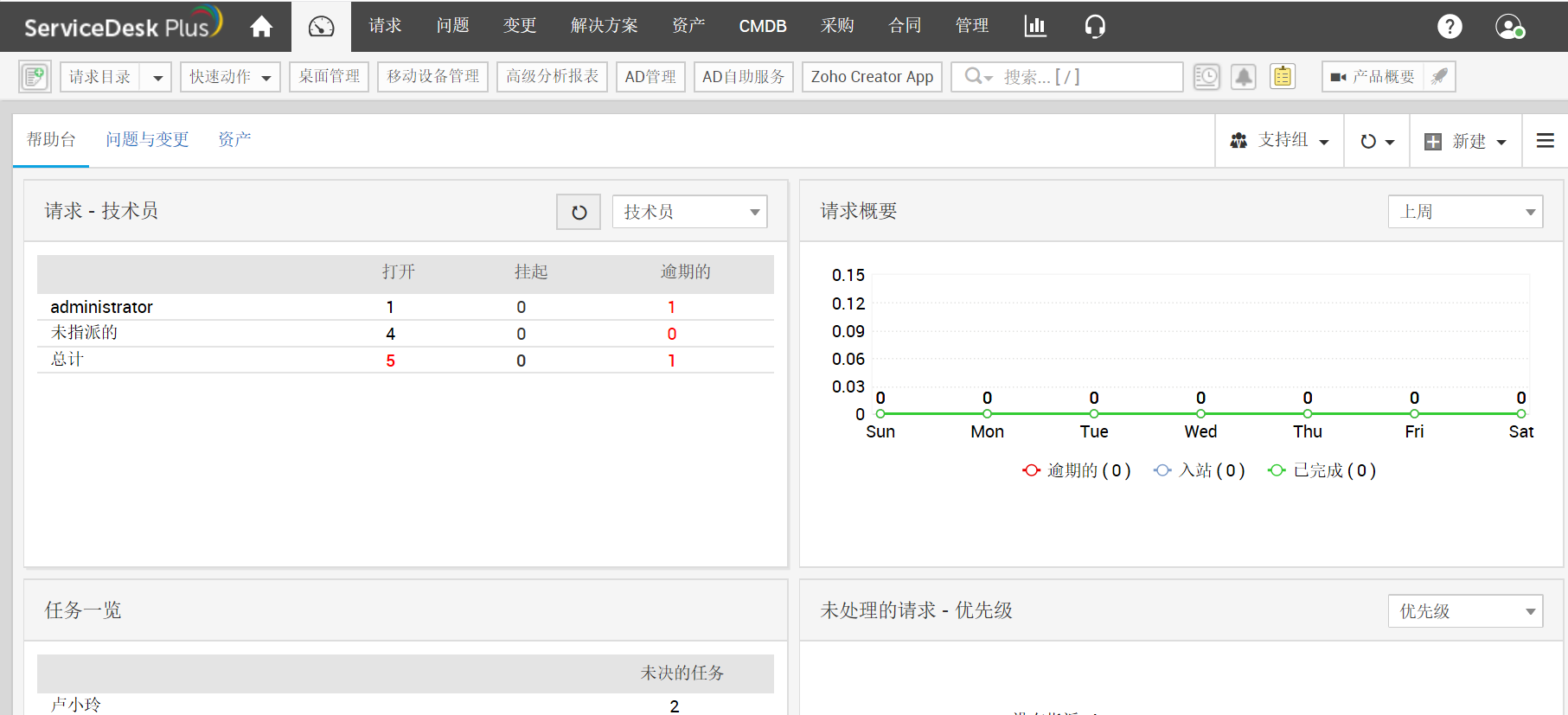Open the 优先级 dropdown
Viewport: 1568px width, 715px height.
point(1465,611)
